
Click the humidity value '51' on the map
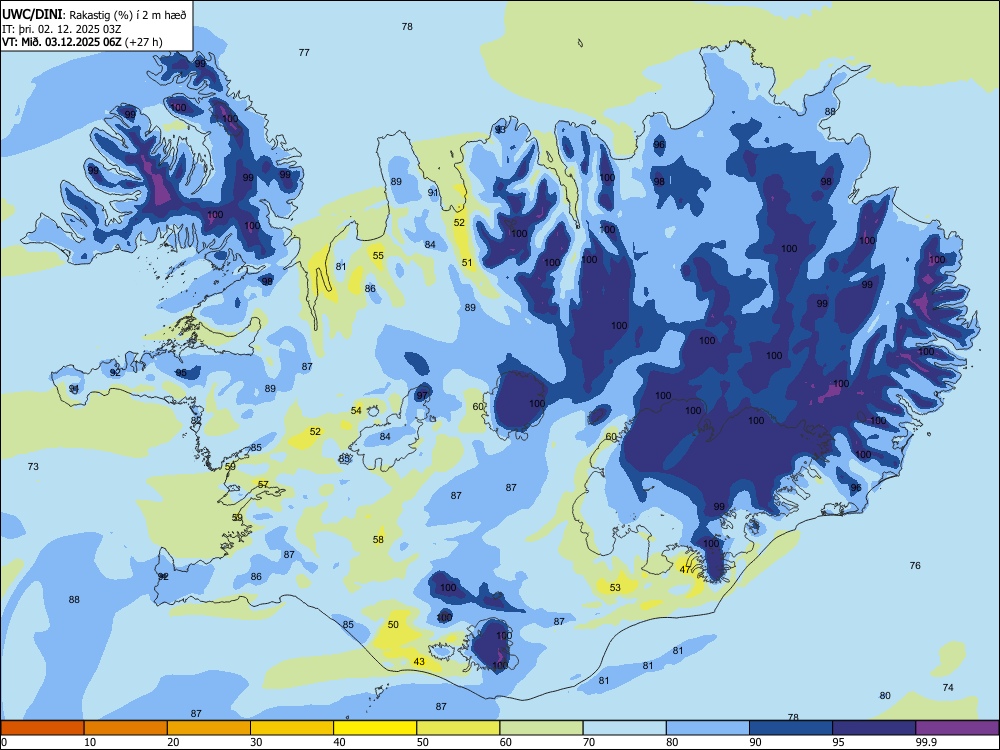[467, 262]
